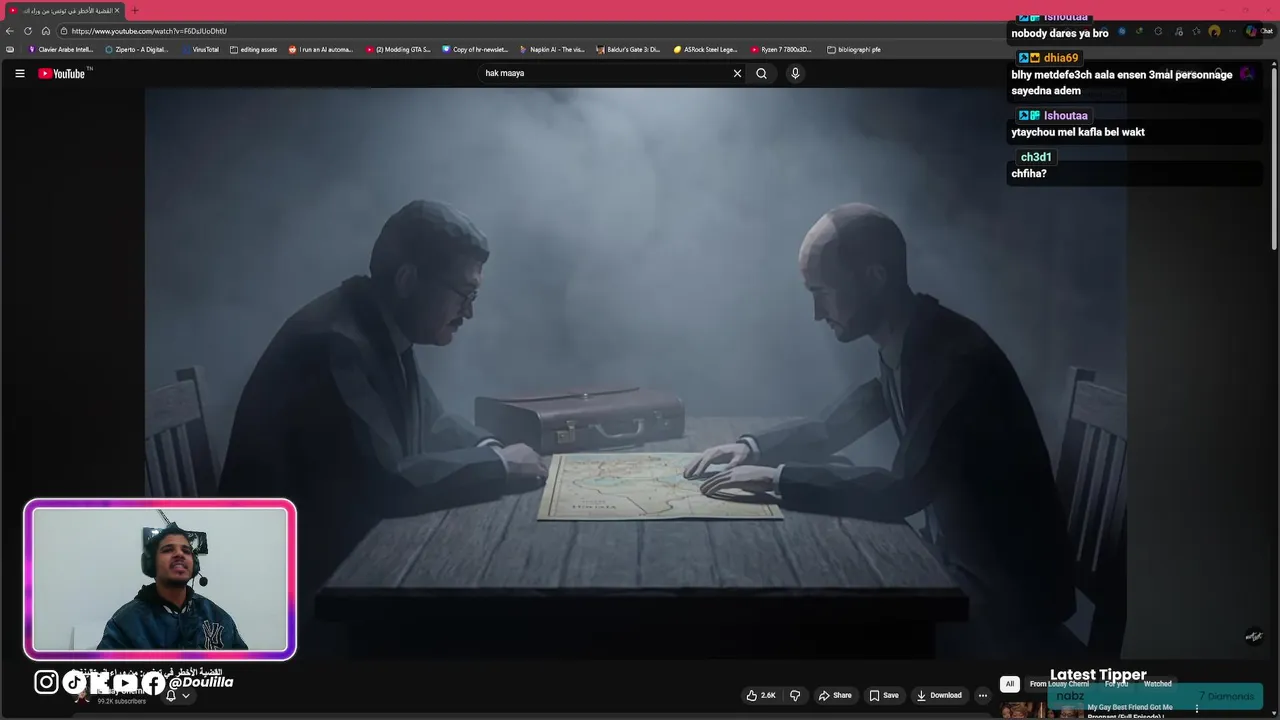1280x720 pixels.
Task: Open Ziperto - A Digital... bookmark
Action: [138, 49]
